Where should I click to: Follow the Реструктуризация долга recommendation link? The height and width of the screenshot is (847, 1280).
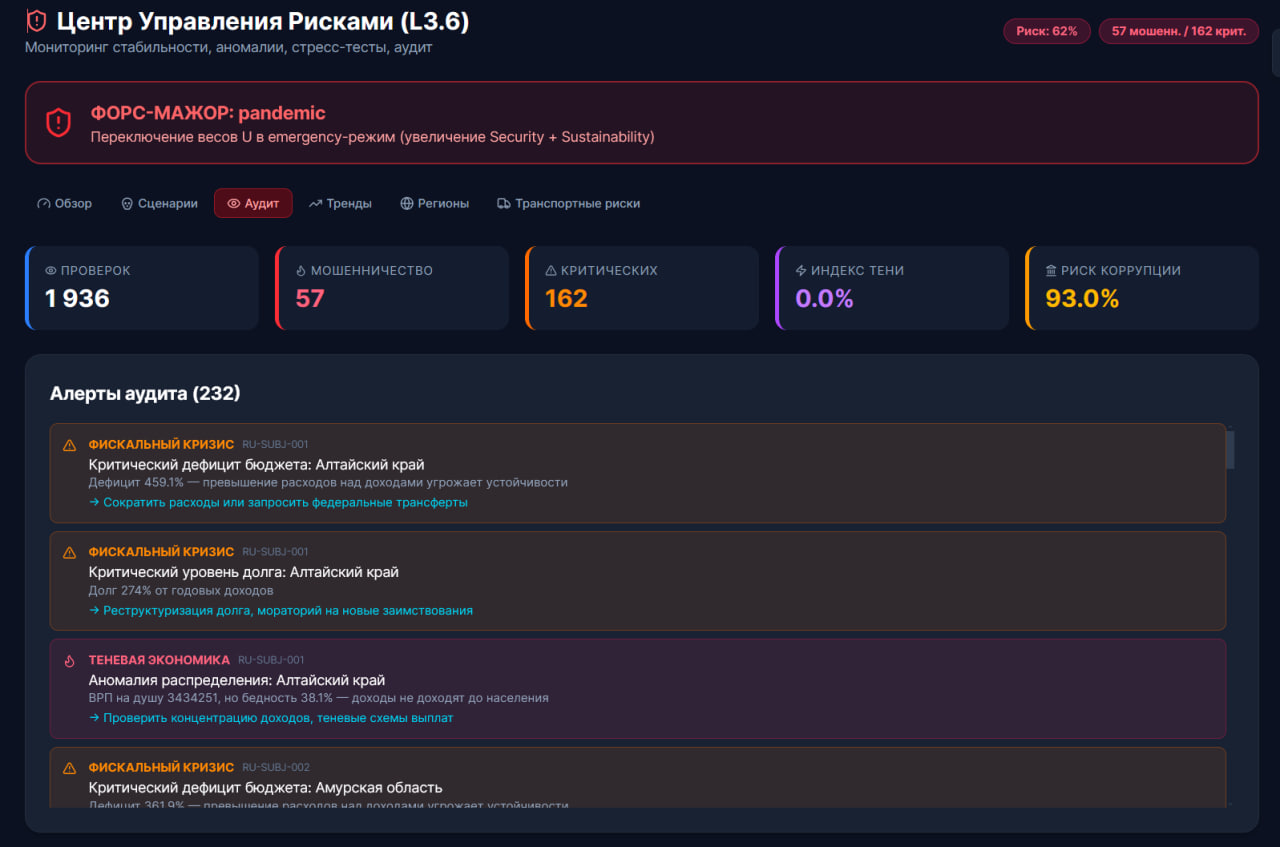(x=281, y=610)
